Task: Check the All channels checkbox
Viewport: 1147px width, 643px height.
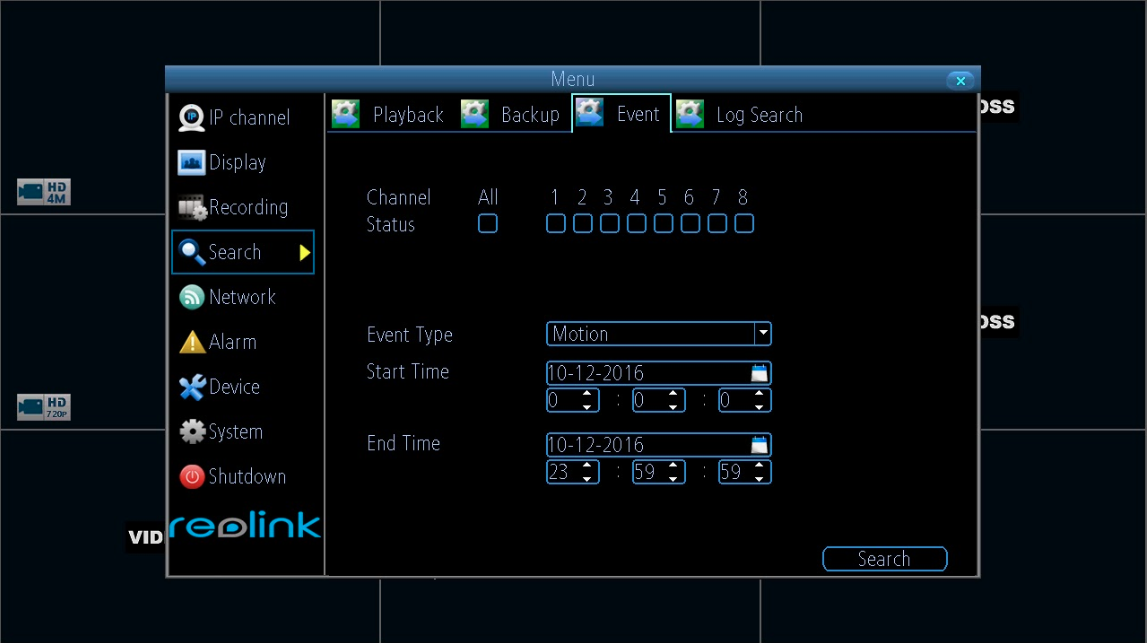Action: [487, 223]
